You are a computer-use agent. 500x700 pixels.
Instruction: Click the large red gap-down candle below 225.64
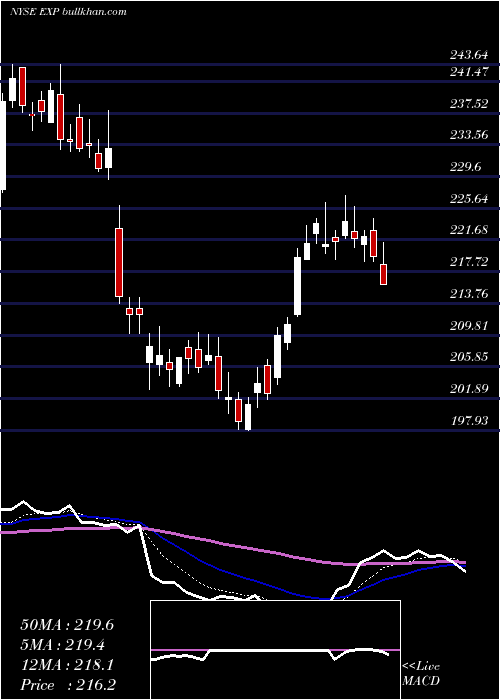click(119, 262)
